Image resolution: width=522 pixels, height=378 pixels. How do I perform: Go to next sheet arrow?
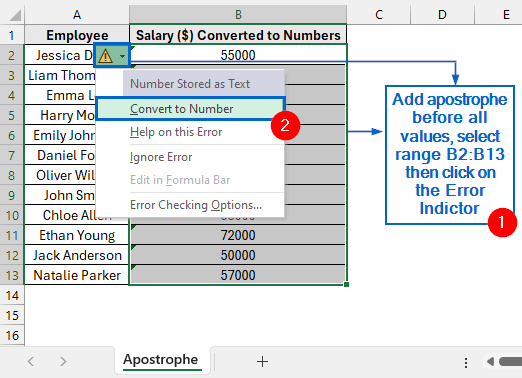pyautogui.click(x=63, y=361)
